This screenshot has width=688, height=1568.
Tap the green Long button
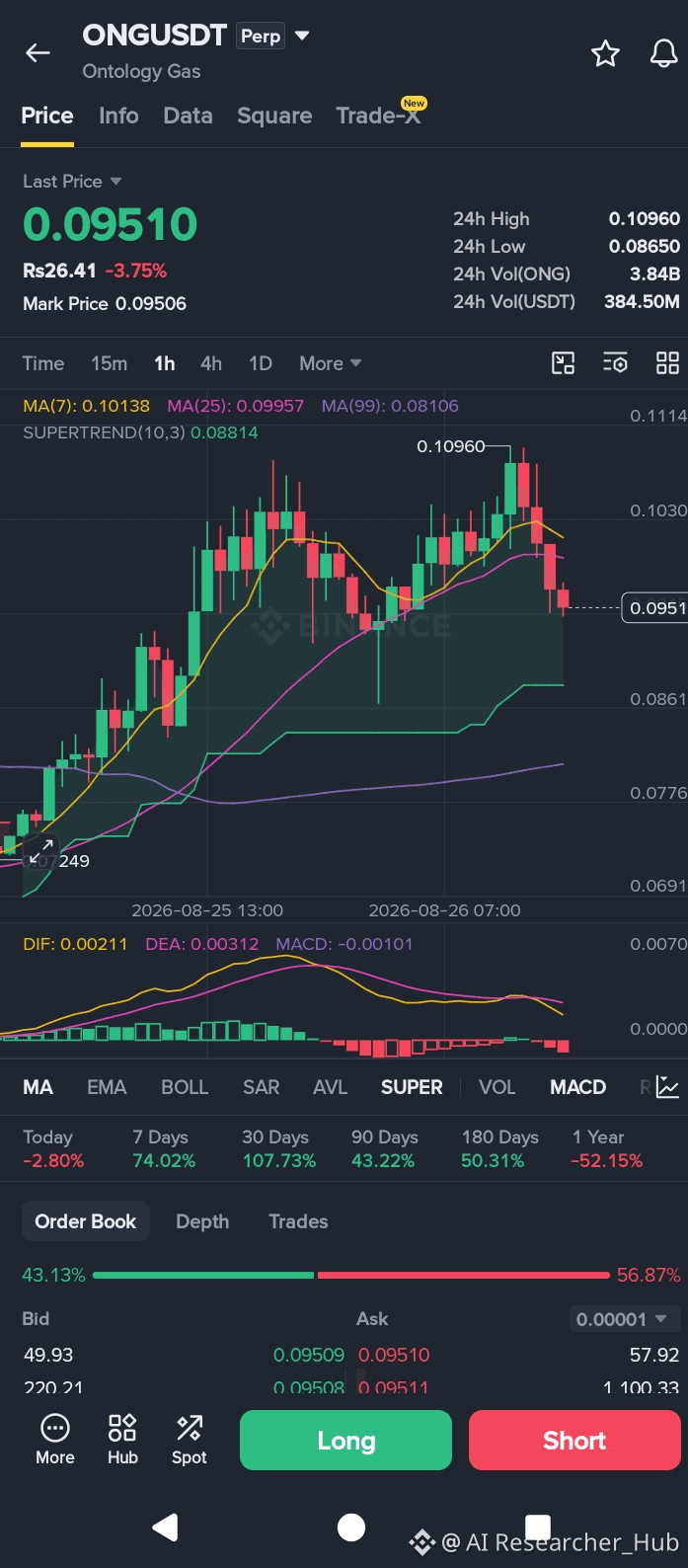pyautogui.click(x=345, y=1441)
